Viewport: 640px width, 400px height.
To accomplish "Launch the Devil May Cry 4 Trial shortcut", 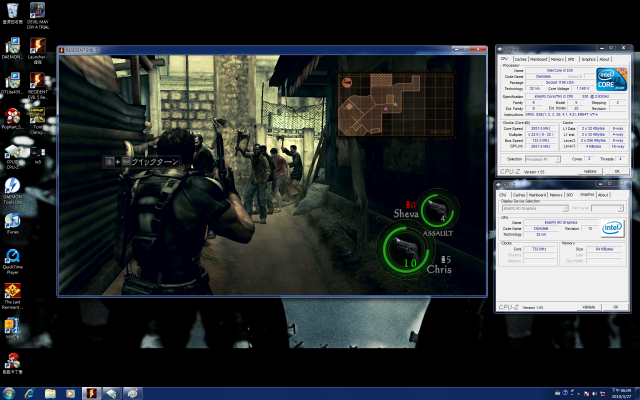I will pos(38,16).
